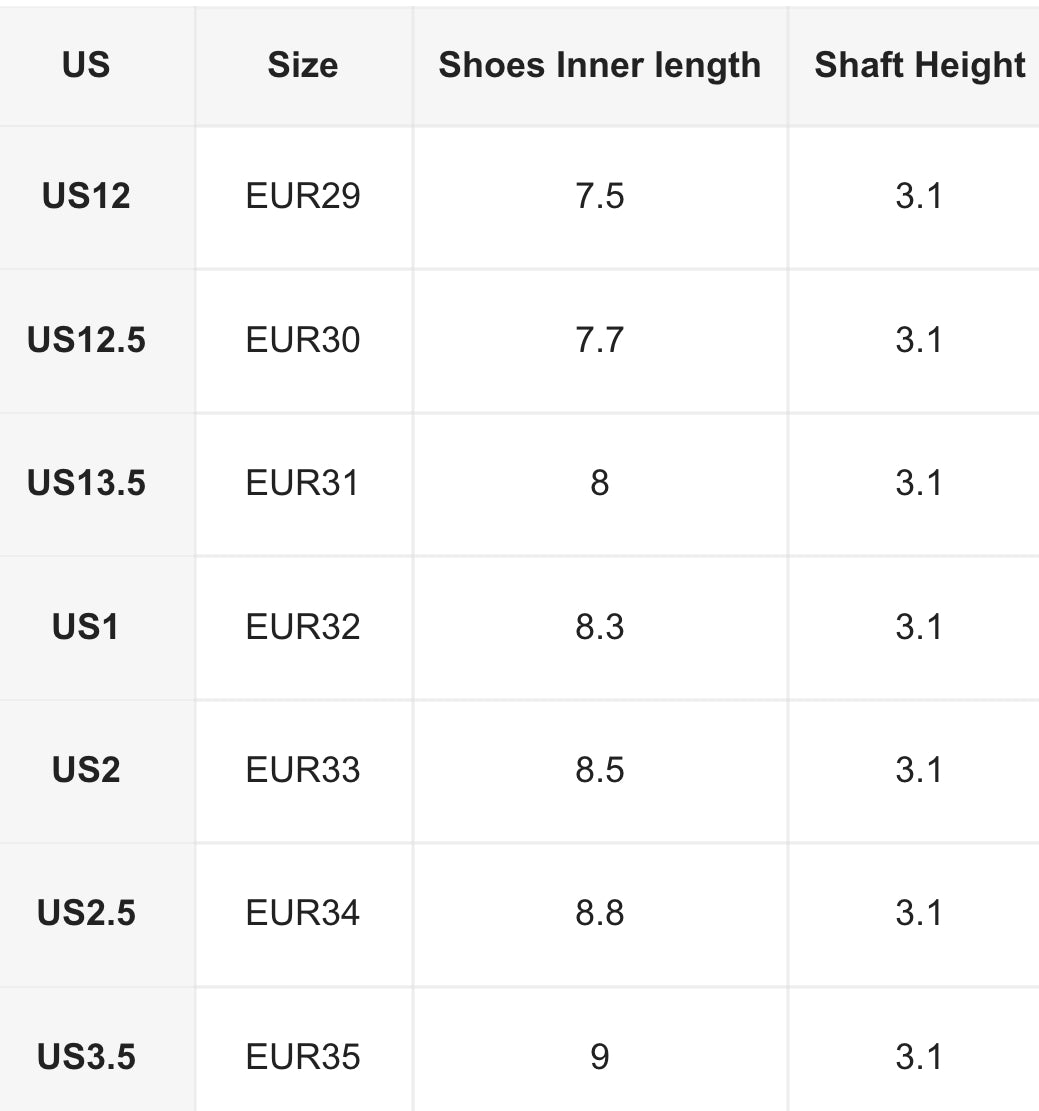Click the 8.8 inner length value
The image size is (1039, 1111).
[x=599, y=913]
